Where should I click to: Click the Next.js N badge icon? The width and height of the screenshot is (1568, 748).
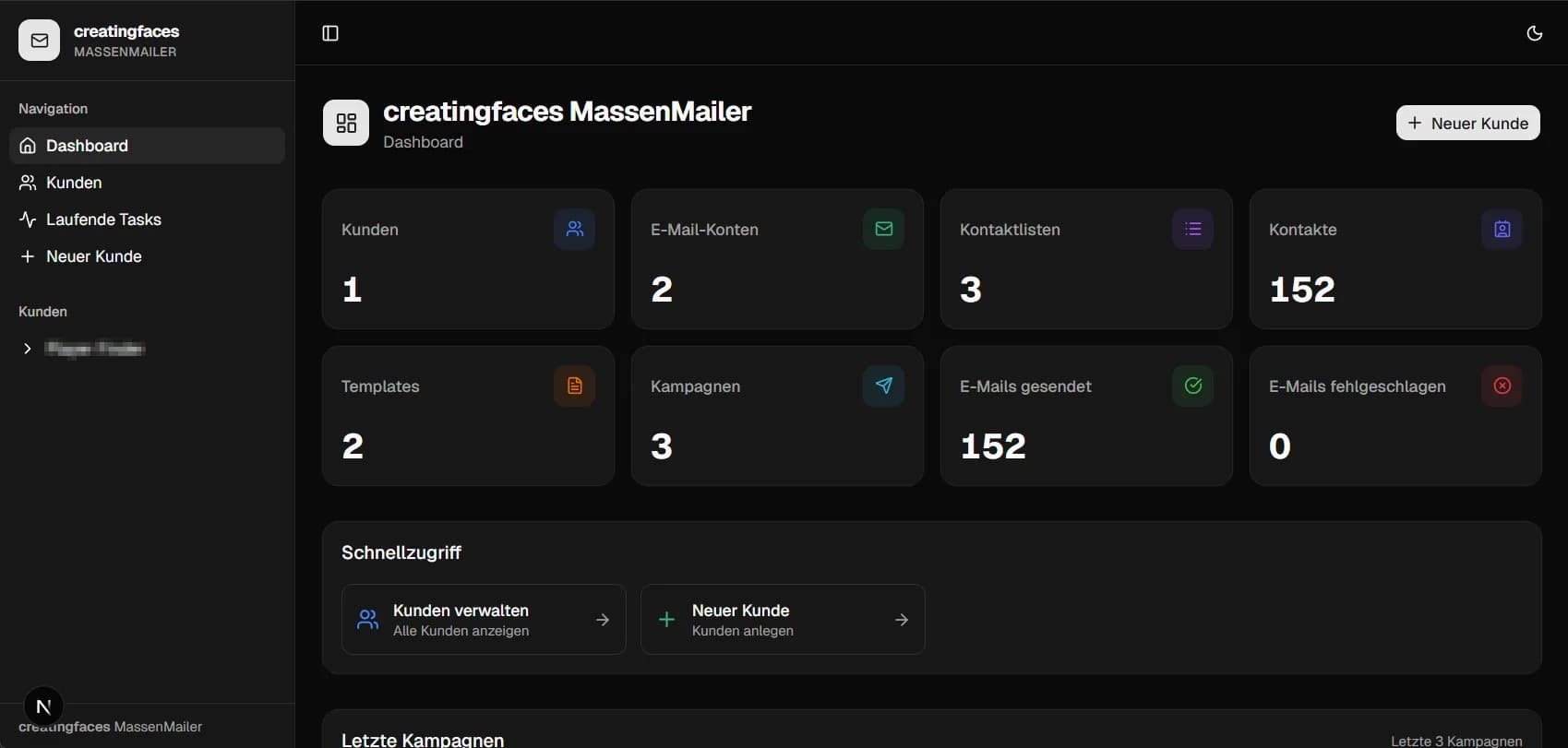coord(43,706)
